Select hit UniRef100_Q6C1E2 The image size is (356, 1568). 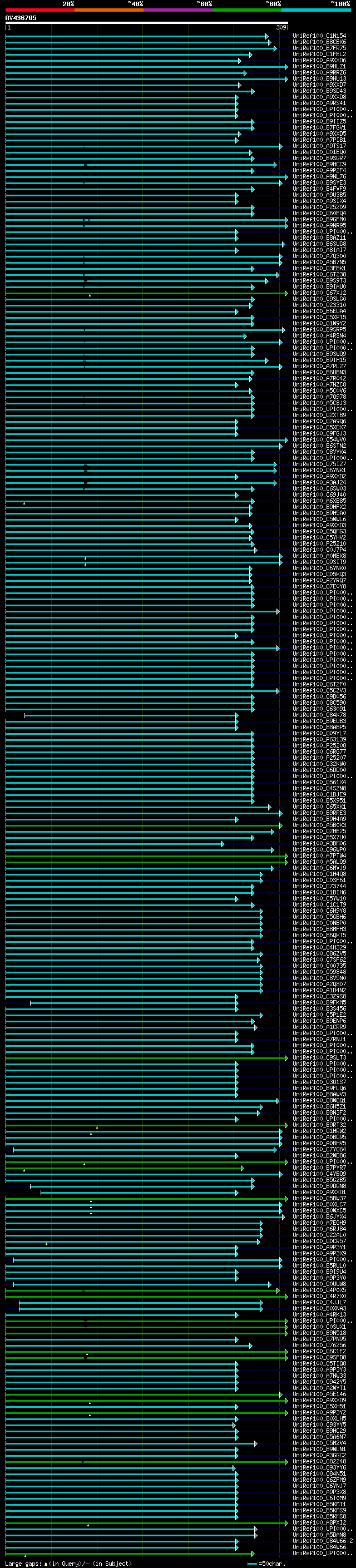click(319, 1351)
